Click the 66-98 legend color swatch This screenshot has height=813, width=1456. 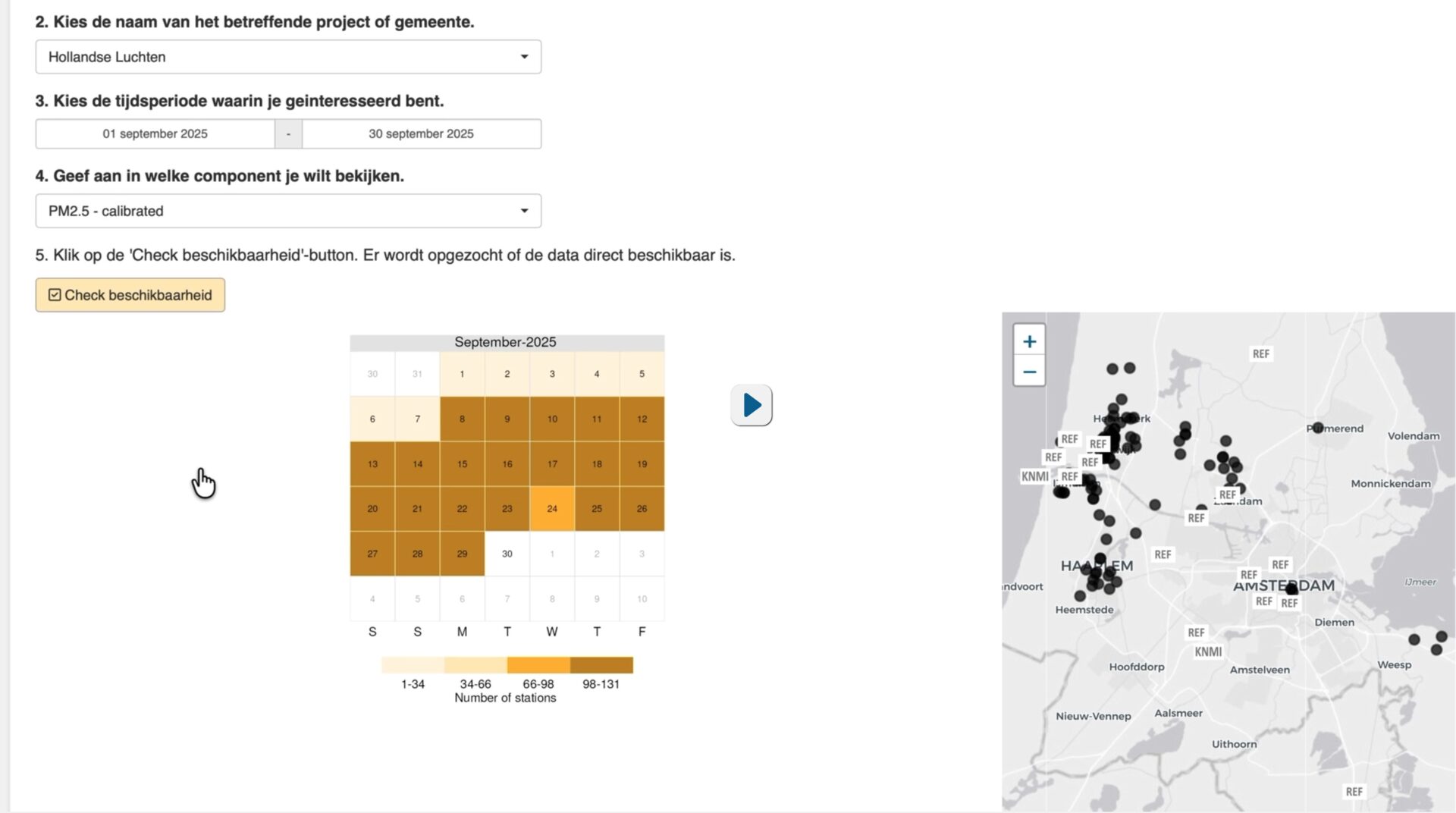click(x=538, y=666)
